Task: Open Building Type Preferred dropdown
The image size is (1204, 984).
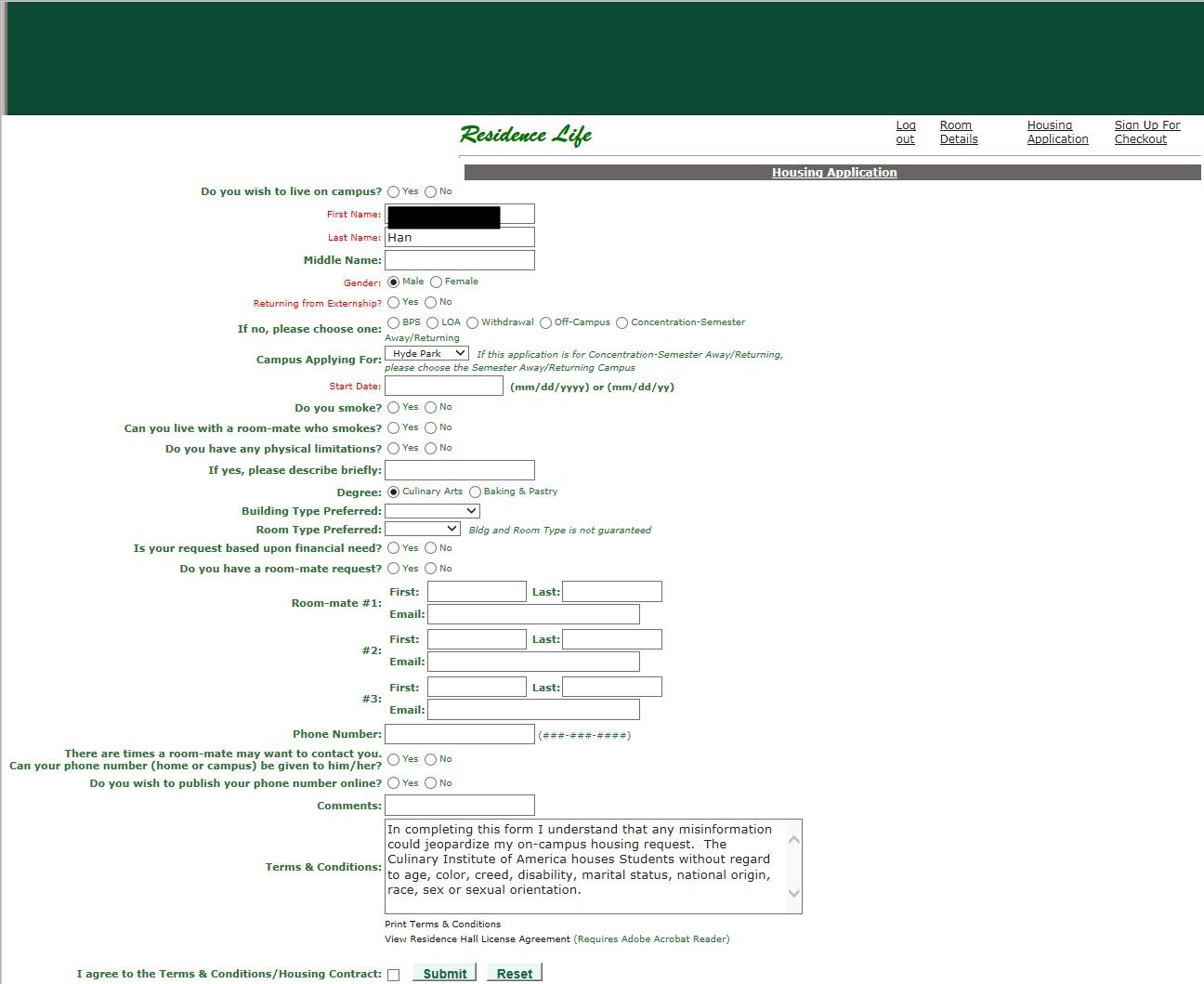Action: point(432,510)
